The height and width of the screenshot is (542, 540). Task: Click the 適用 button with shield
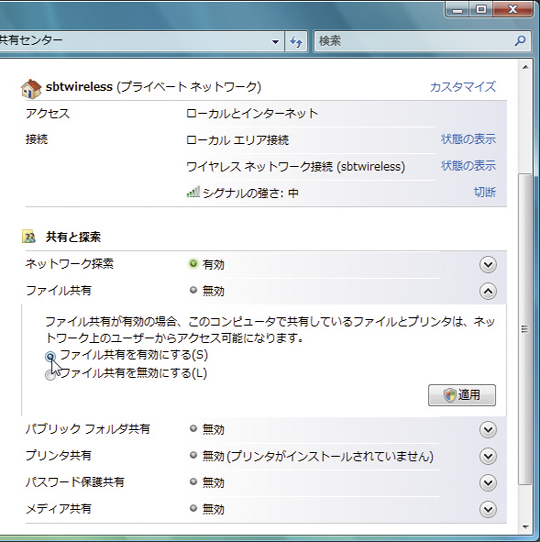coord(462,395)
